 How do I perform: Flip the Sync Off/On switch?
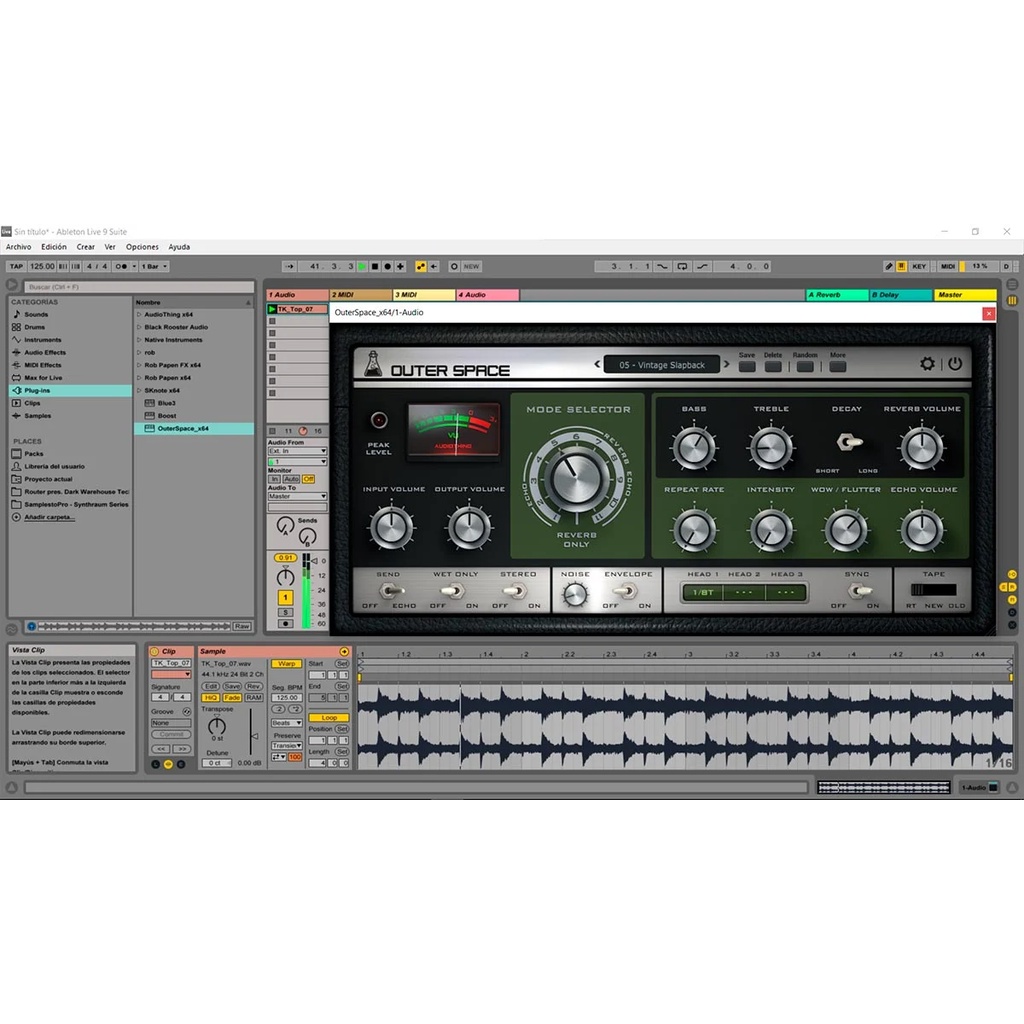point(860,591)
